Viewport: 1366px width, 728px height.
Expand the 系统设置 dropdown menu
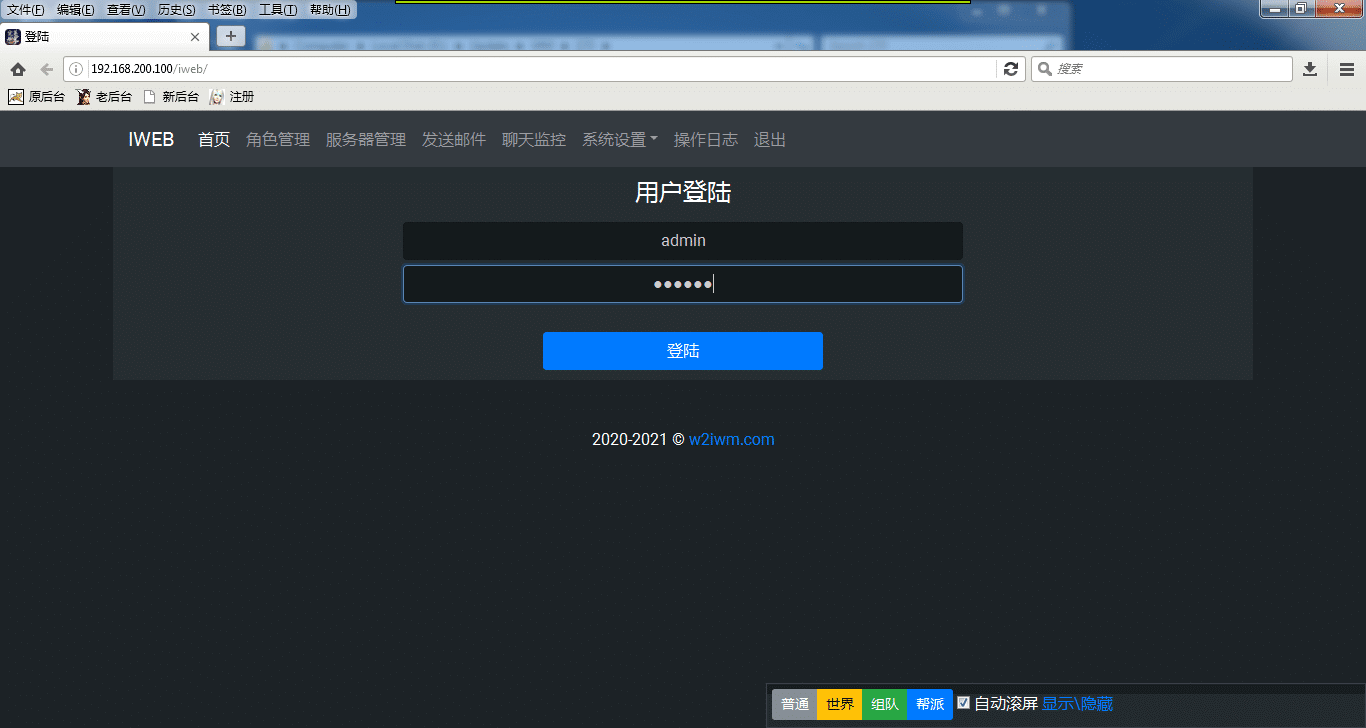[619, 140]
